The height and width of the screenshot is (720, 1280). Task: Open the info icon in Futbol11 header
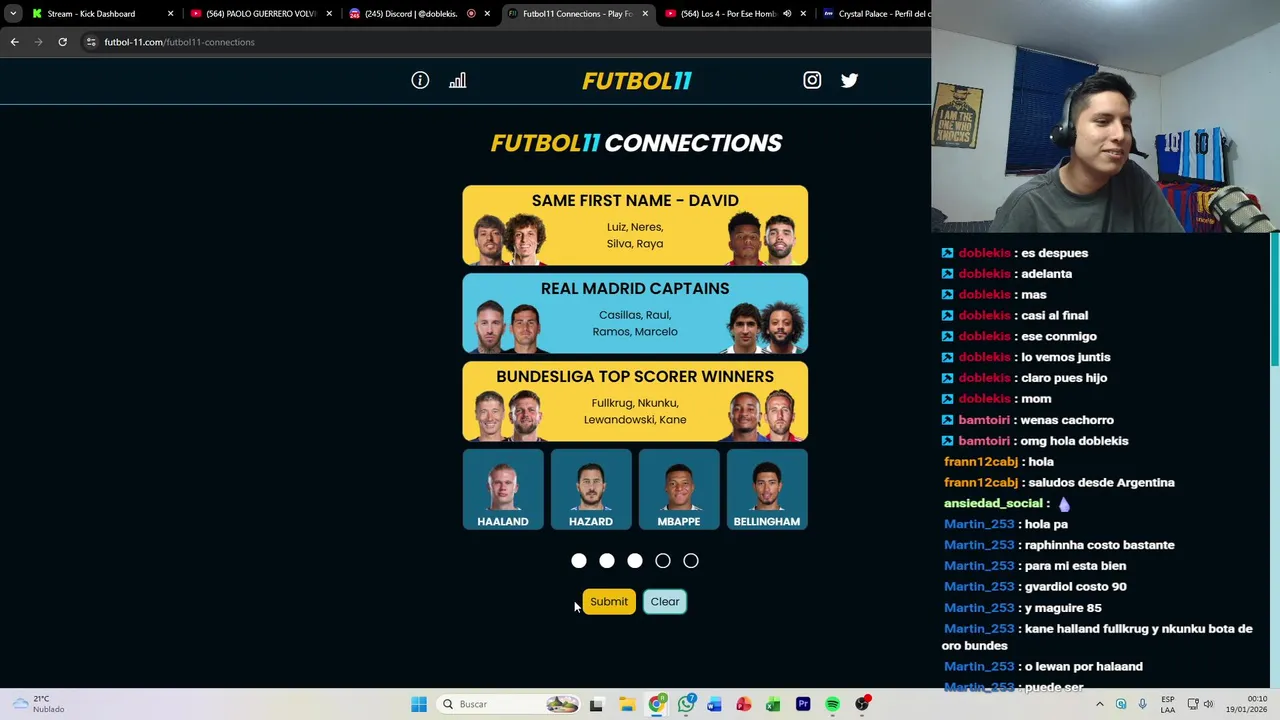click(420, 80)
